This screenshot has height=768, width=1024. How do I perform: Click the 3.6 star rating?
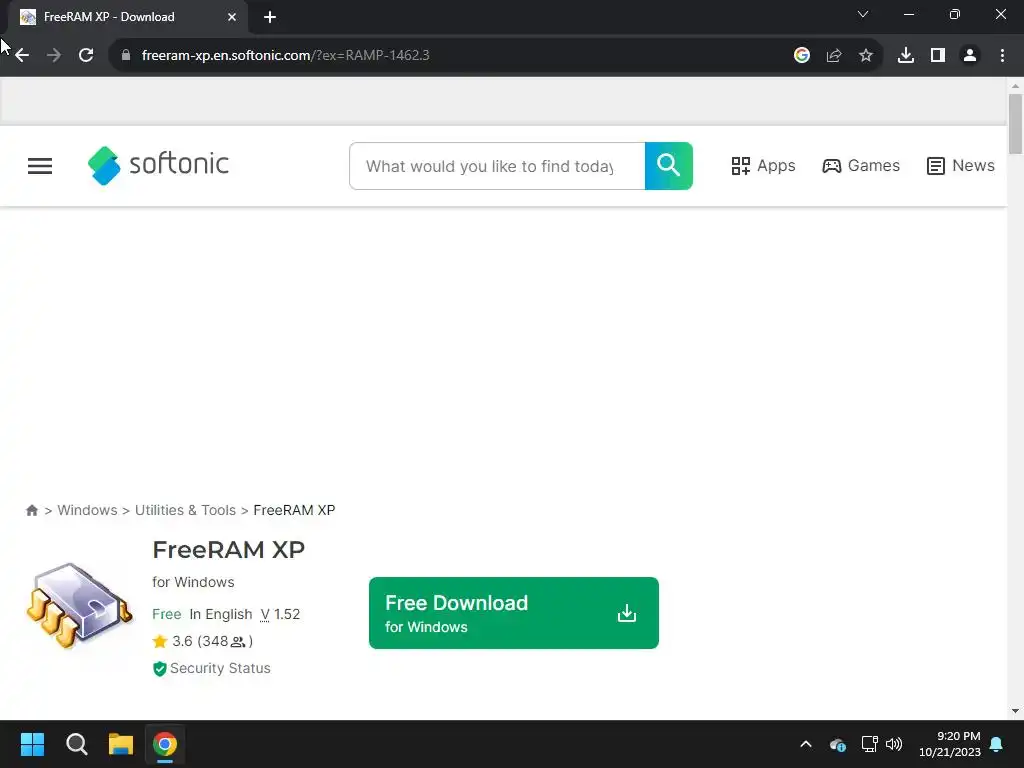pos(202,641)
